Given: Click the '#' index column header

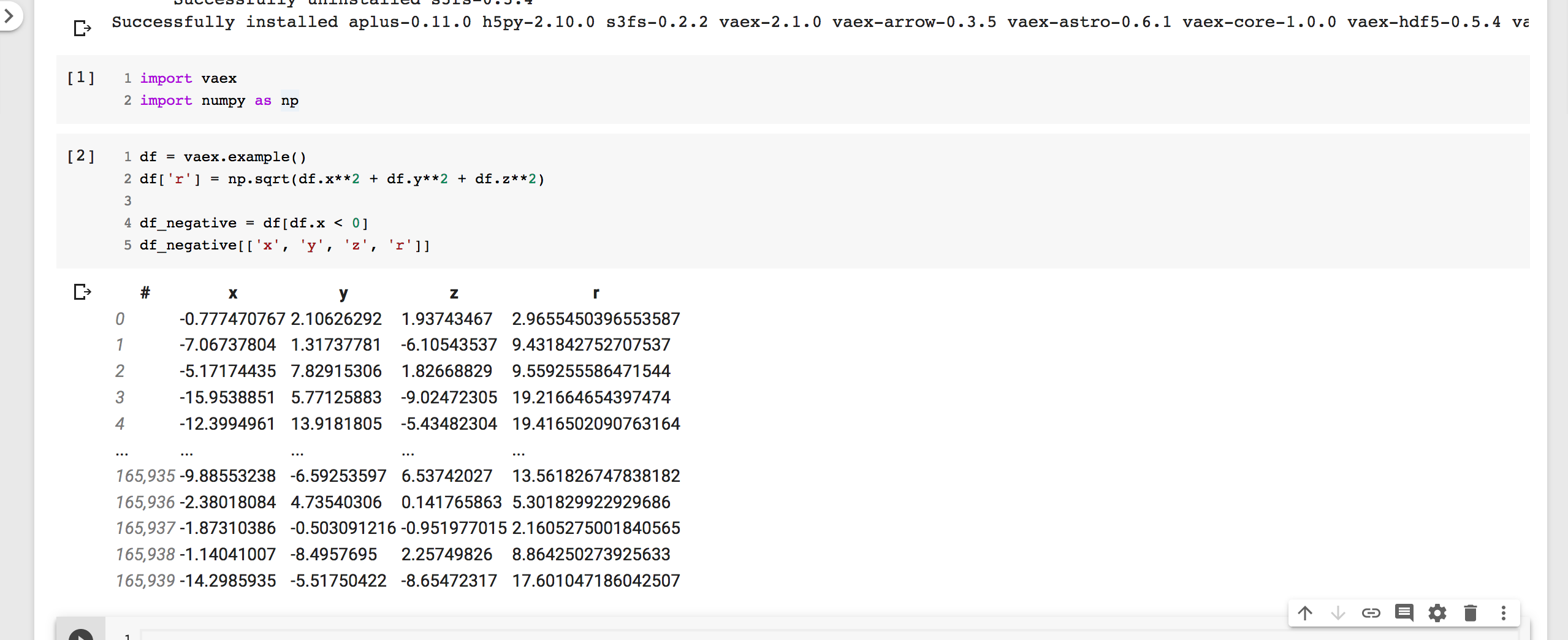Looking at the screenshot, I should pos(145,292).
